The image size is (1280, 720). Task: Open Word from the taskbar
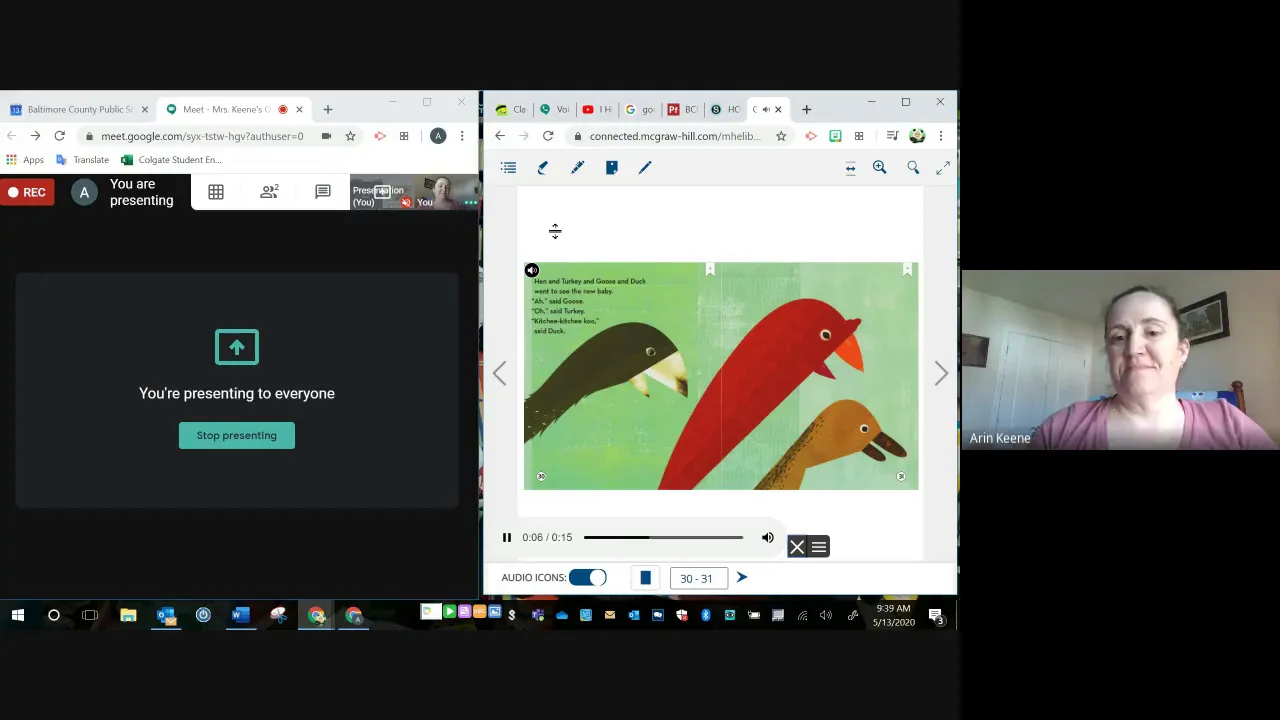click(x=241, y=615)
